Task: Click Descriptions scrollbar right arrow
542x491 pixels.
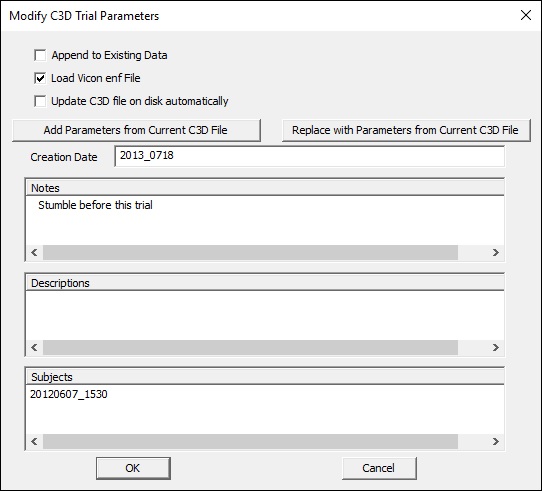Action: (496, 347)
